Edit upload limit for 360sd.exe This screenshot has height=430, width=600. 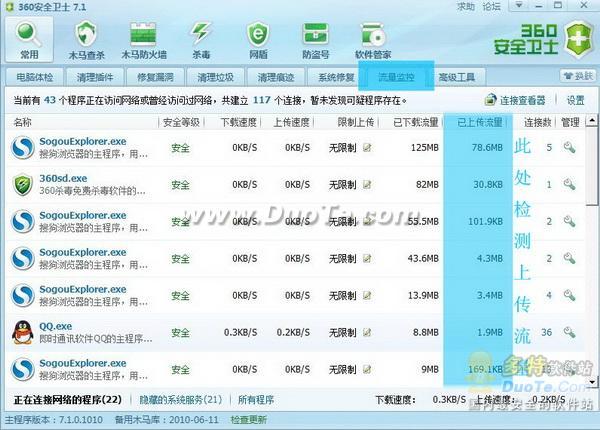(367, 185)
